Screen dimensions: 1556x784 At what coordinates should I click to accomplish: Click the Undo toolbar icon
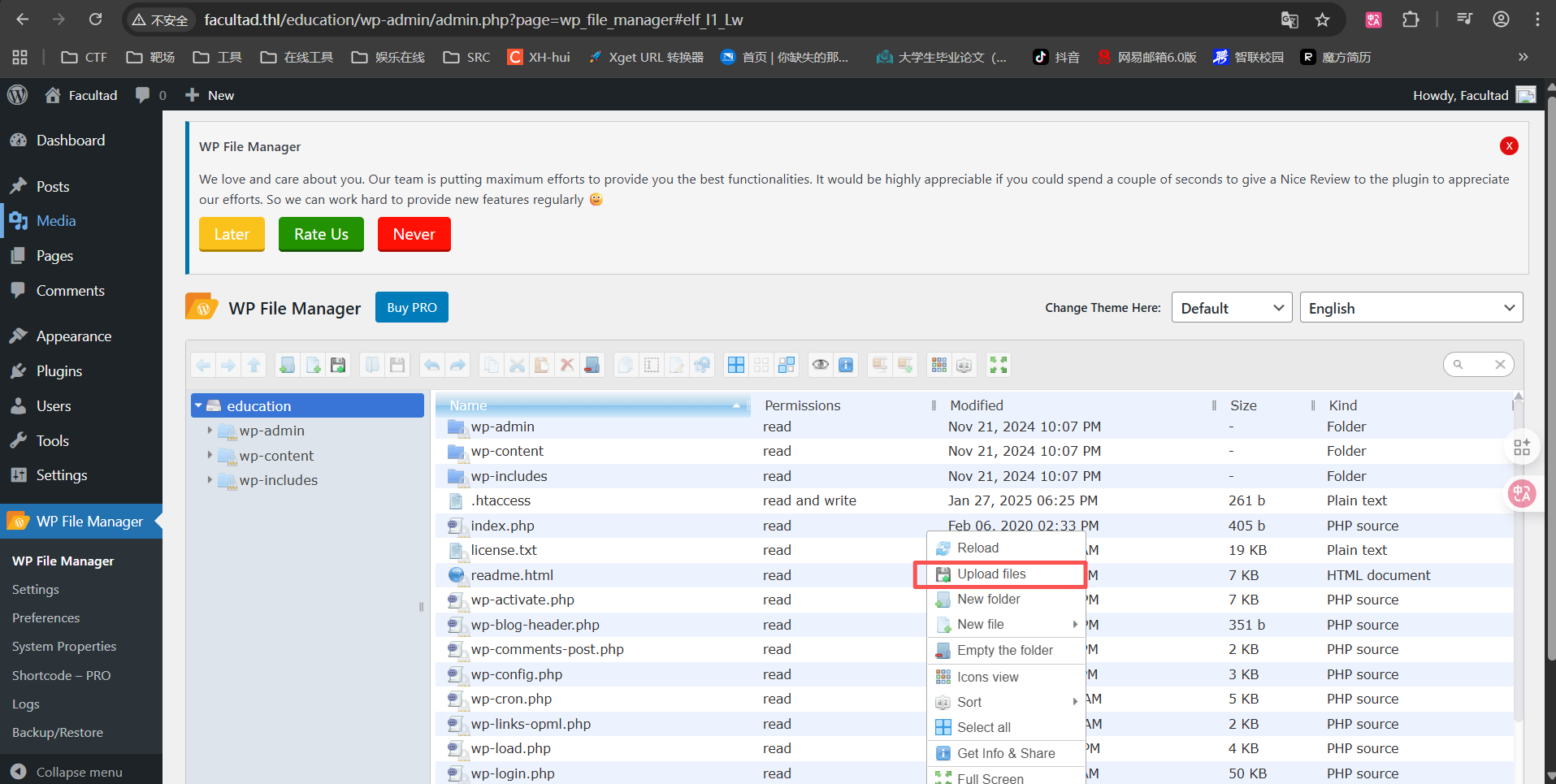[432, 366]
